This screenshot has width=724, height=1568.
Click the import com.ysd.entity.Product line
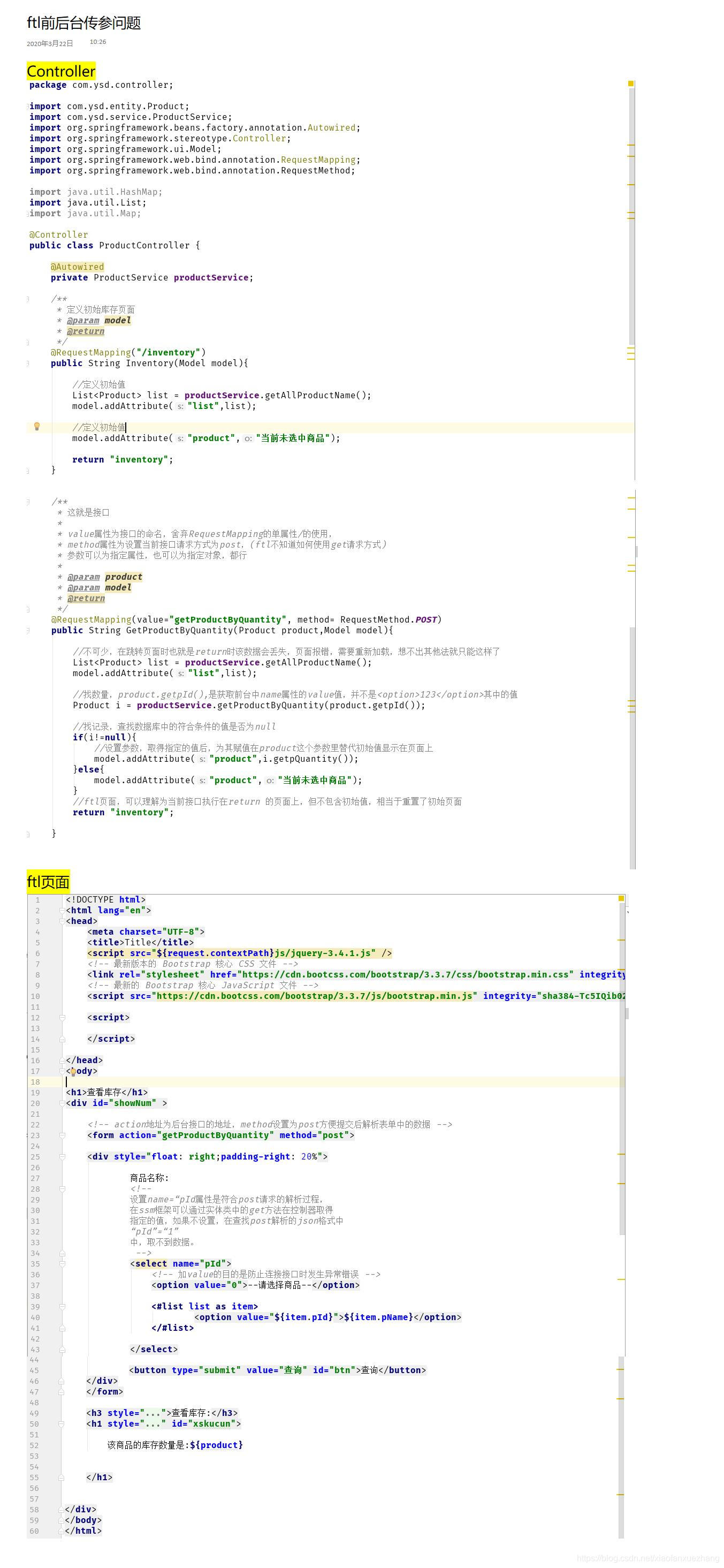(x=110, y=107)
